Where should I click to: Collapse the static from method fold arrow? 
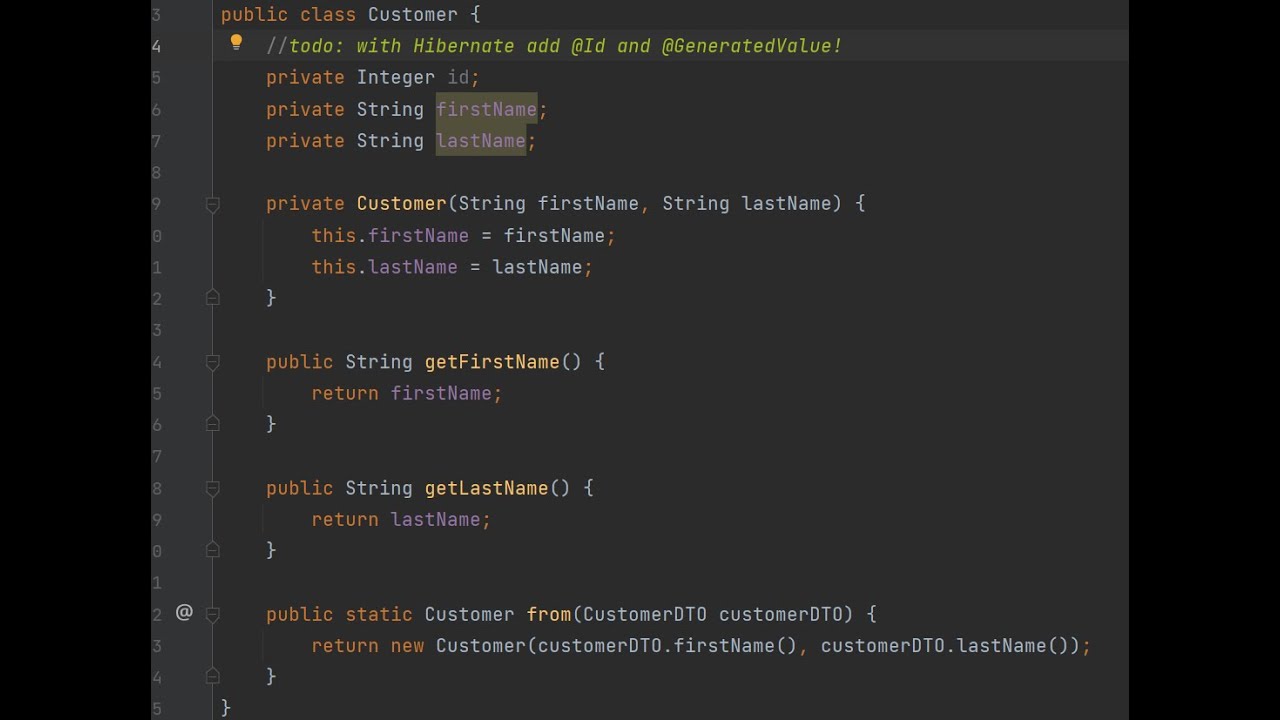click(x=212, y=614)
